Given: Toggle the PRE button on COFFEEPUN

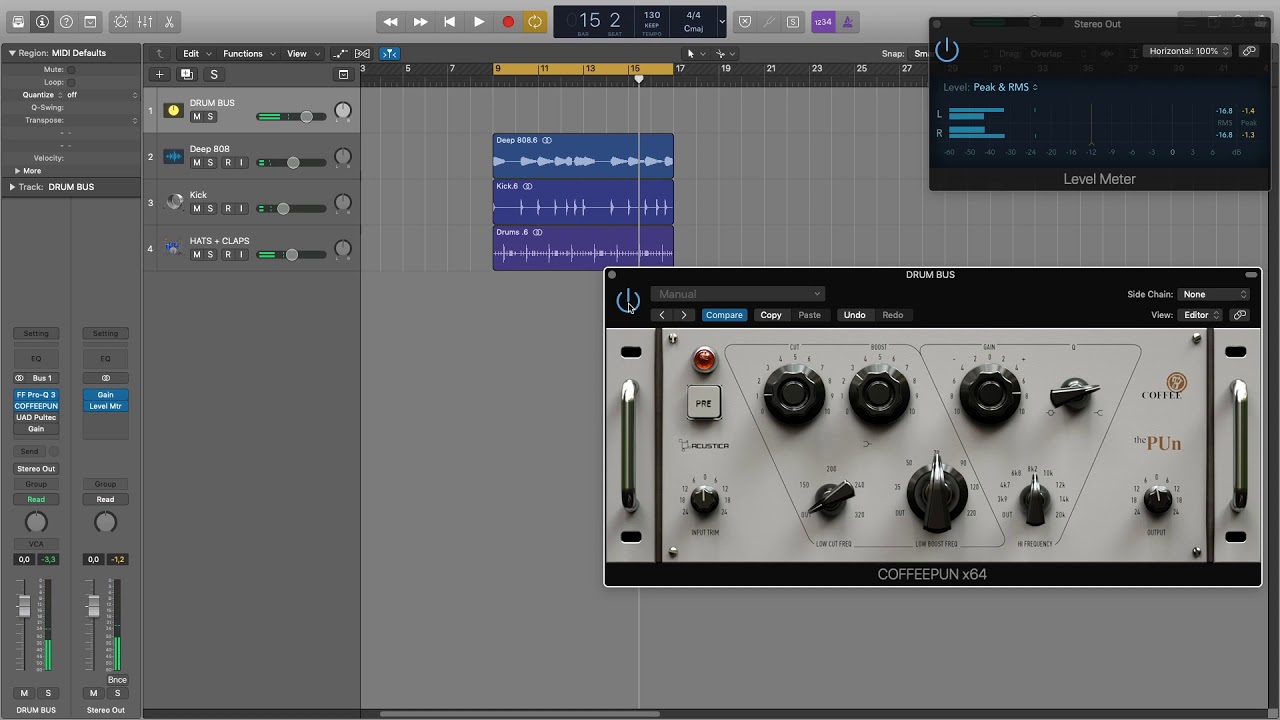Looking at the screenshot, I should pyautogui.click(x=704, y=403).
